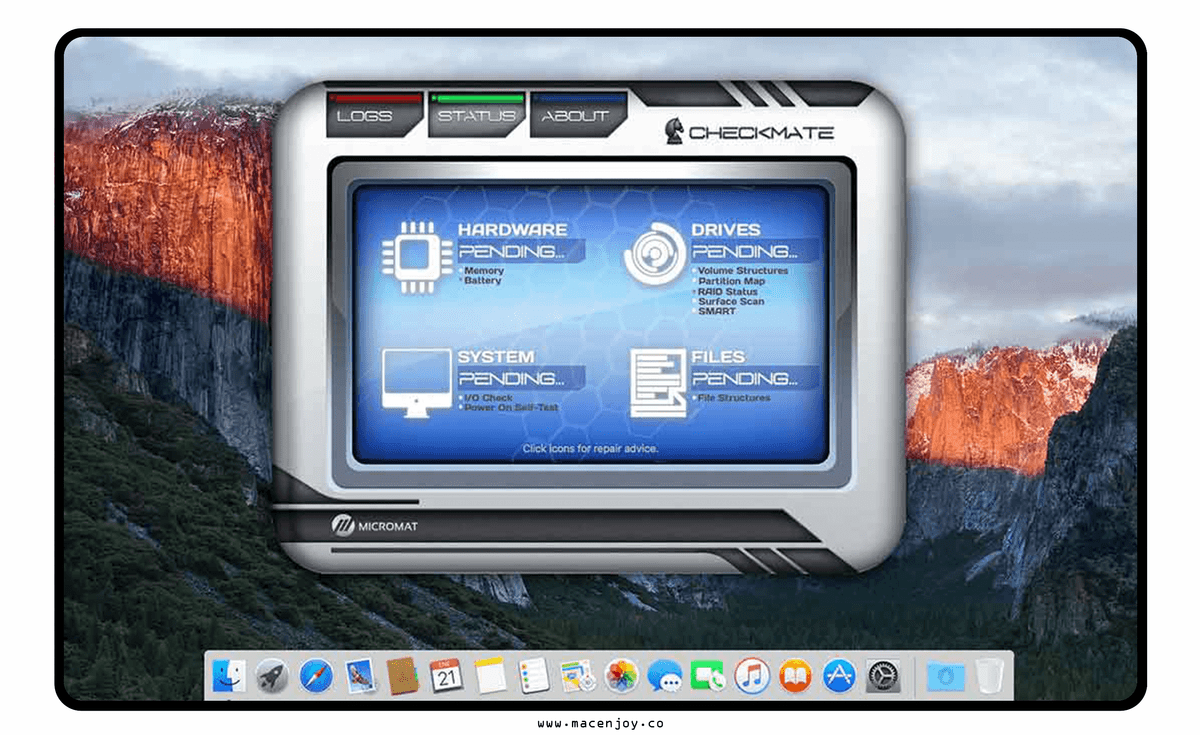This screenshot has height=735, width=1200.
Task: Select the DRIVES heading
Action: [x=726, y=230]
